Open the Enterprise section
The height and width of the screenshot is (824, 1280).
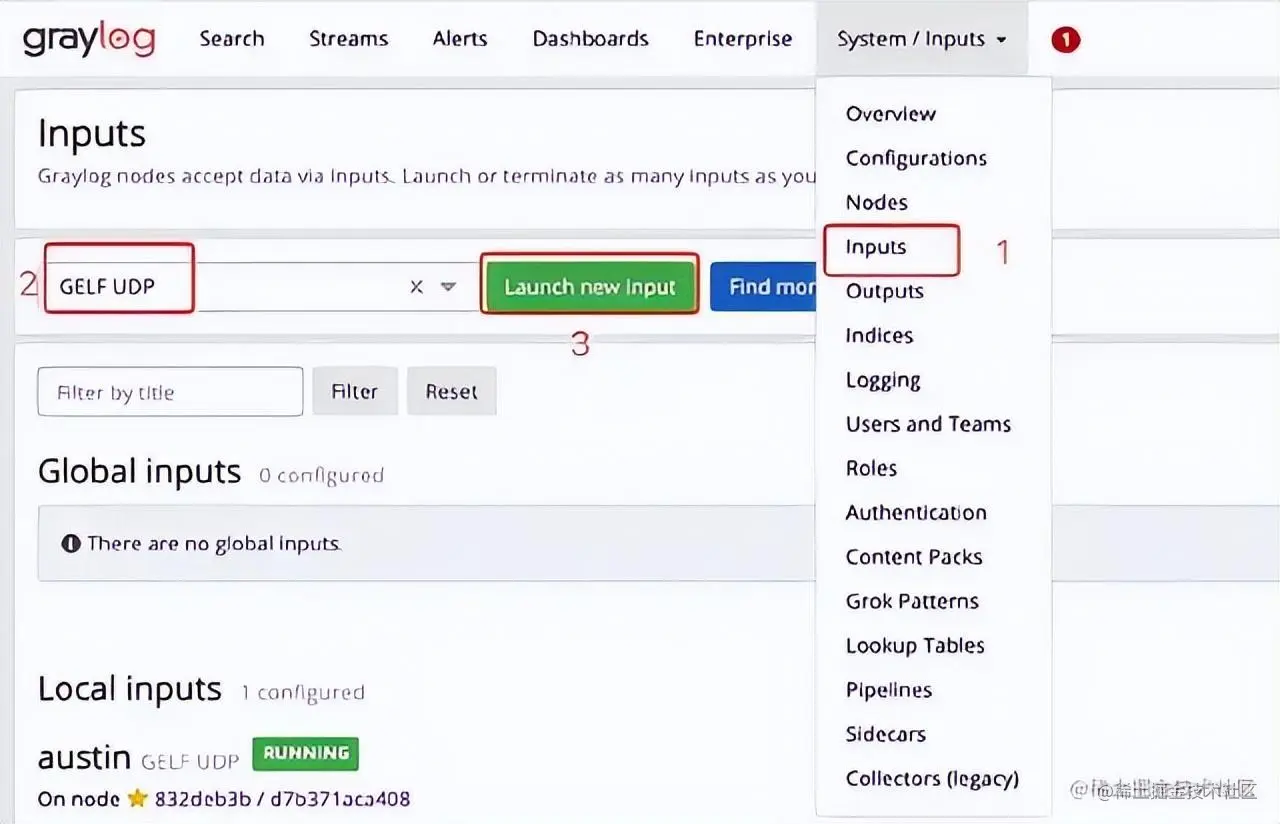click(742, 39)
